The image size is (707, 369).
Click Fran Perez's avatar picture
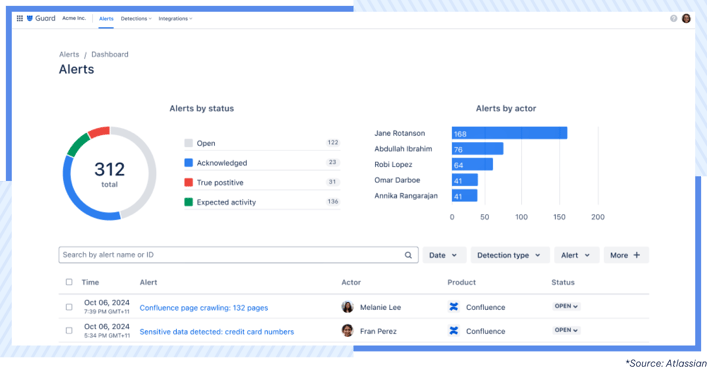(x=347, y=331)
